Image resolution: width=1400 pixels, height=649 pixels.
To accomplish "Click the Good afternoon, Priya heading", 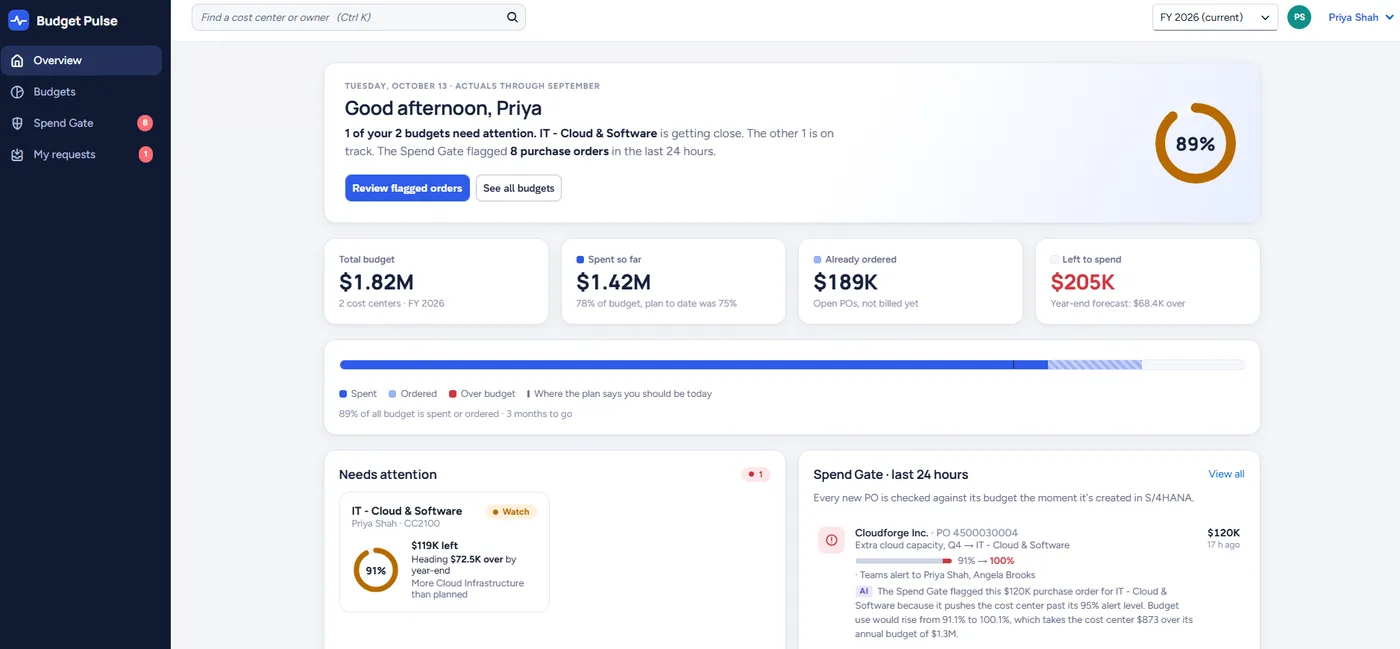I will coord(443,108).
